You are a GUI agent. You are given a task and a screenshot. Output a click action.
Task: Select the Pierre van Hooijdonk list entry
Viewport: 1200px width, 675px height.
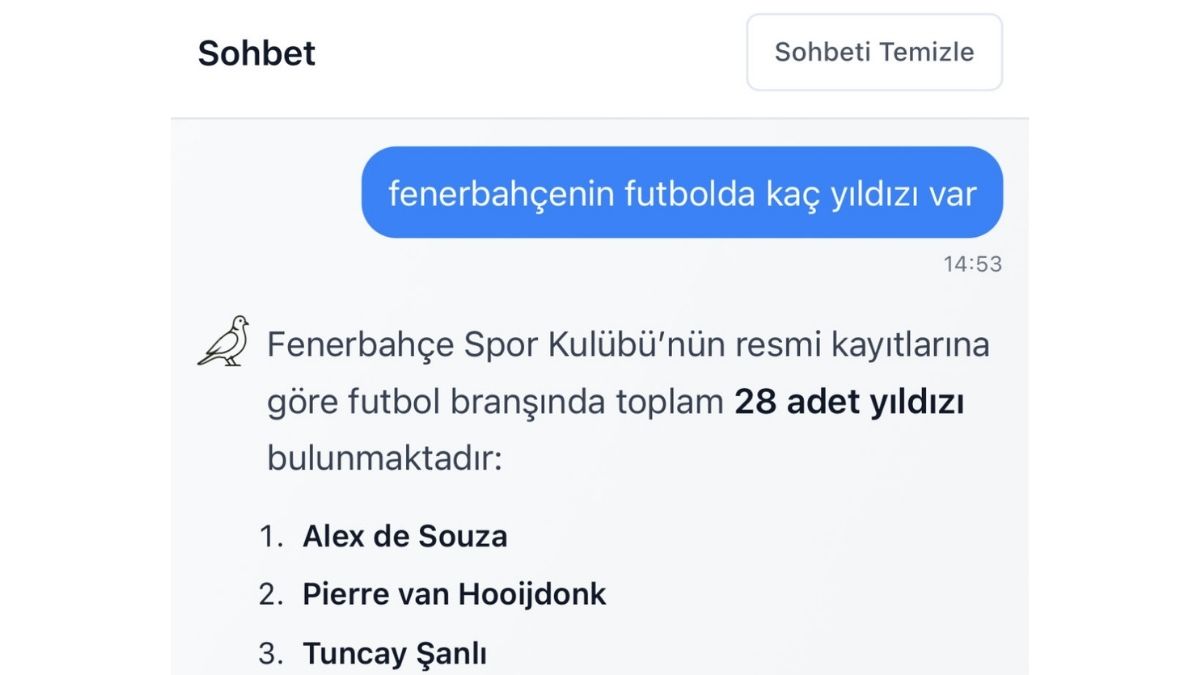click(x=455, y=595)
